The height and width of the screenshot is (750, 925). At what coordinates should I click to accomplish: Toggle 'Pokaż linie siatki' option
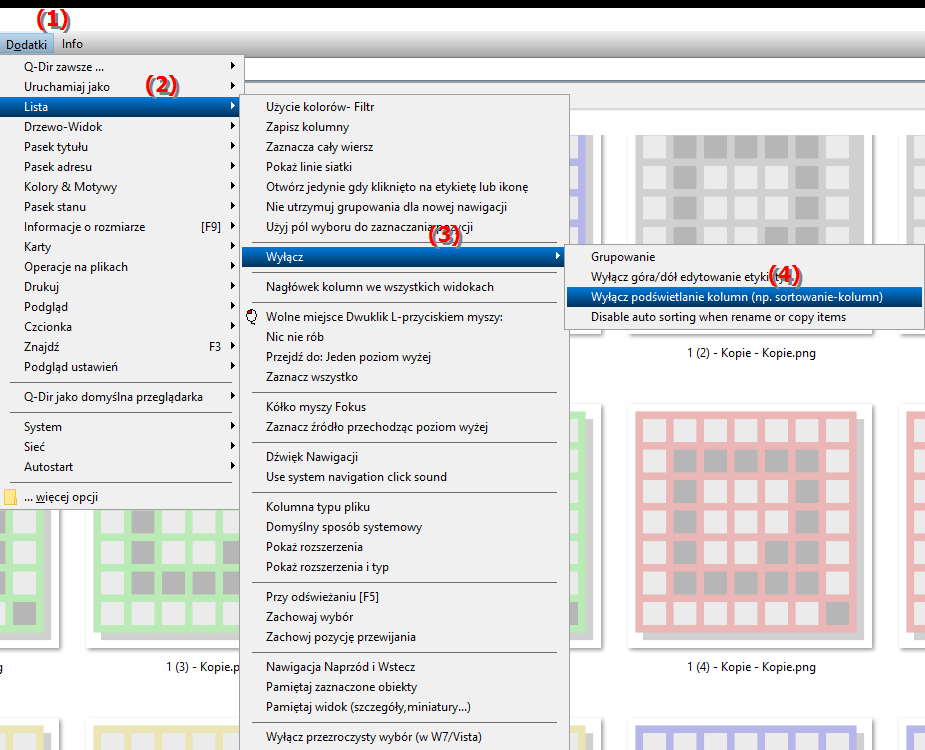(x=404, y=167)
